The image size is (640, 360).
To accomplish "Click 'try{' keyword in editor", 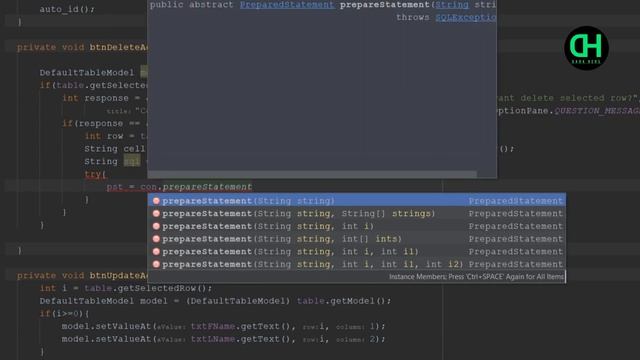I will click(96, 174).
